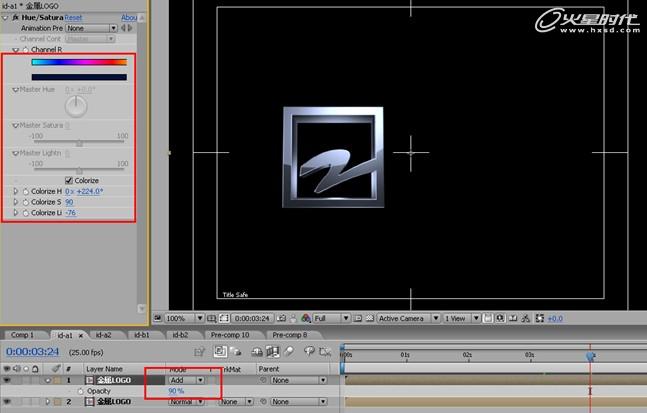Click Colorize Saturation value 90

coord(69,202)
